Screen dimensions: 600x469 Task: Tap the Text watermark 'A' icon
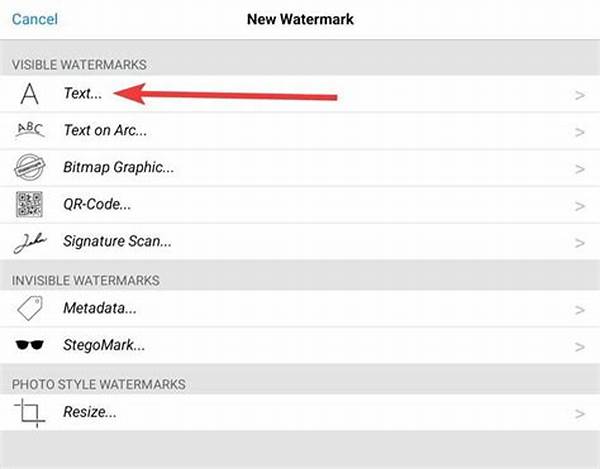[x=30, y=94]
